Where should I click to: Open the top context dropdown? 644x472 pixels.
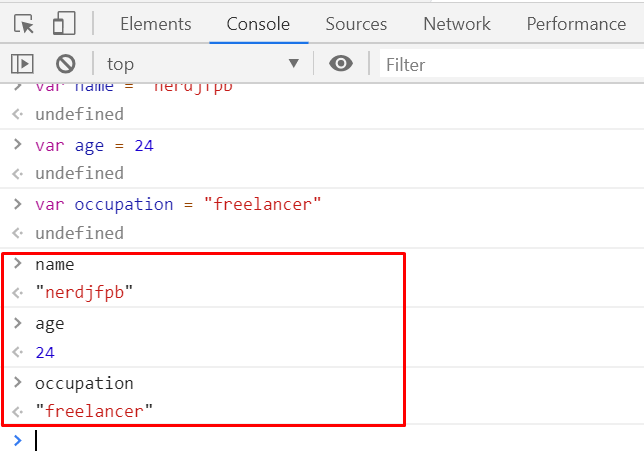coord(203,64)
